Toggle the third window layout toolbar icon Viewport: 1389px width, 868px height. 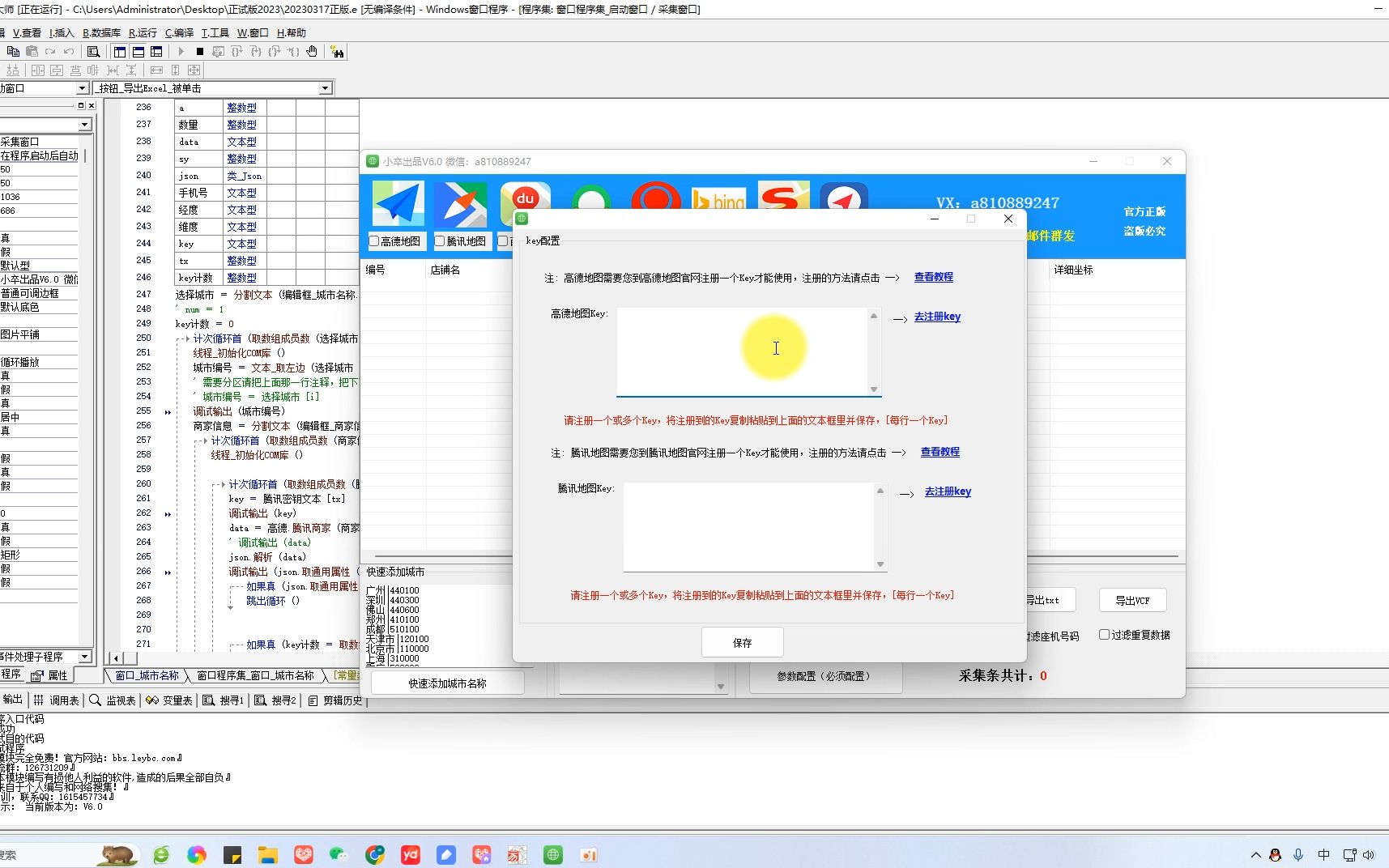pos(157,51)
